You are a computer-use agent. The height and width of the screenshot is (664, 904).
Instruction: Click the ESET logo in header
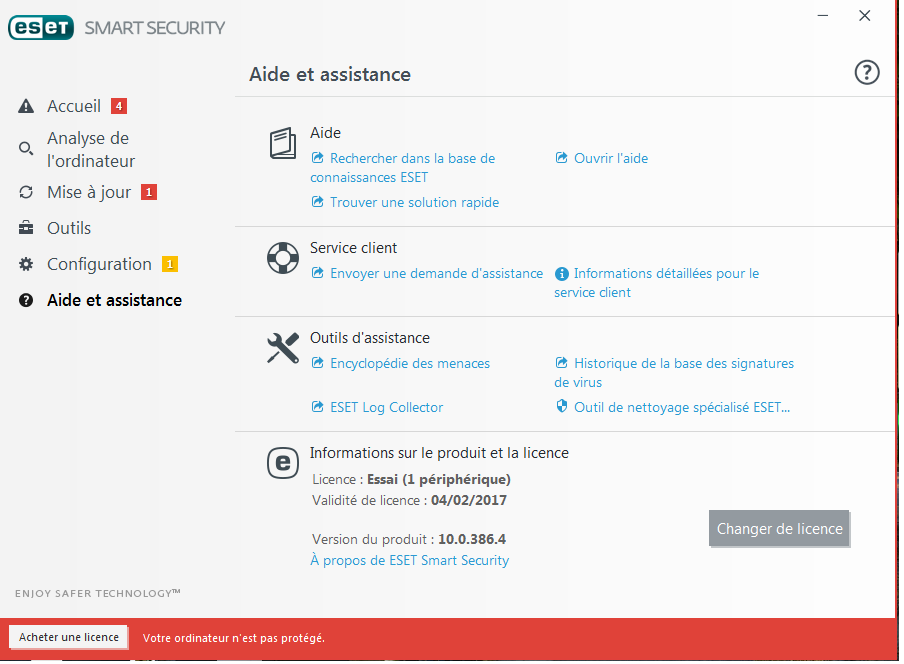pos(41,28)
